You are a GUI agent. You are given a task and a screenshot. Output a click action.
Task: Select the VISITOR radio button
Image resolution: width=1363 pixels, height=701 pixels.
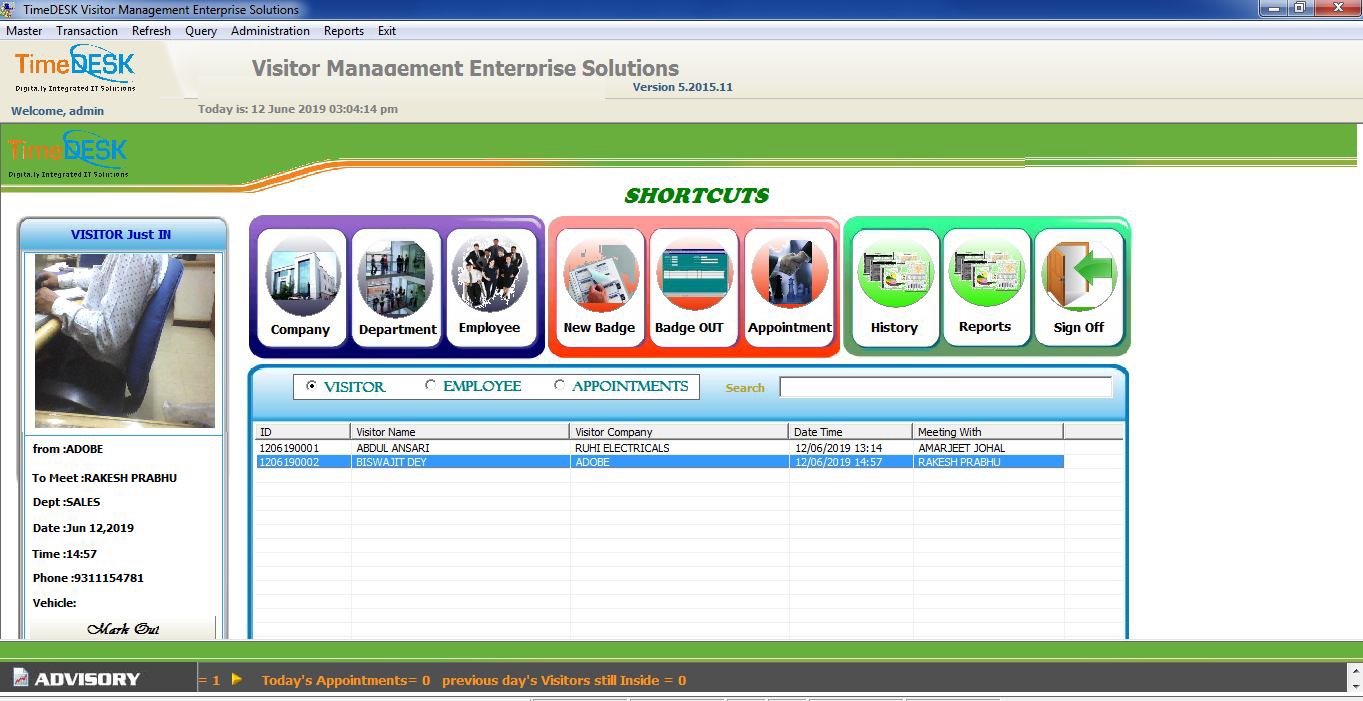point(311,386)
